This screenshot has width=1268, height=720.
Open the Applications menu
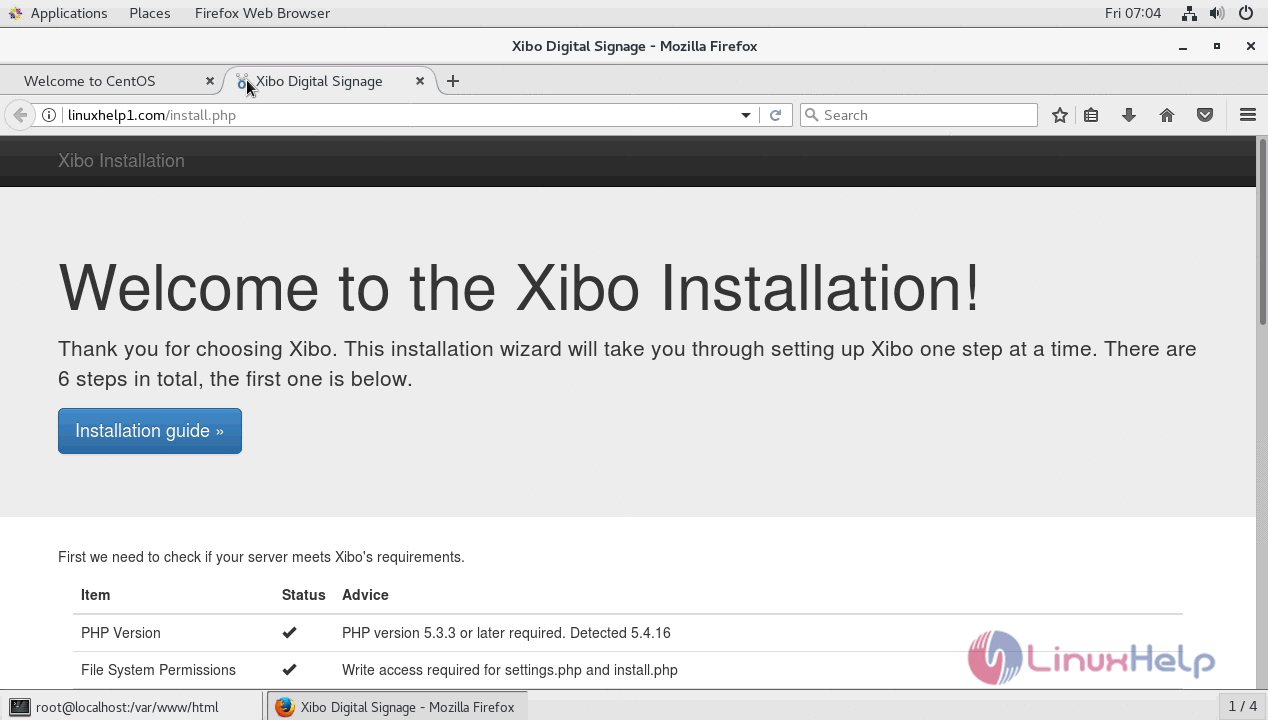click(x=57, y=13)
